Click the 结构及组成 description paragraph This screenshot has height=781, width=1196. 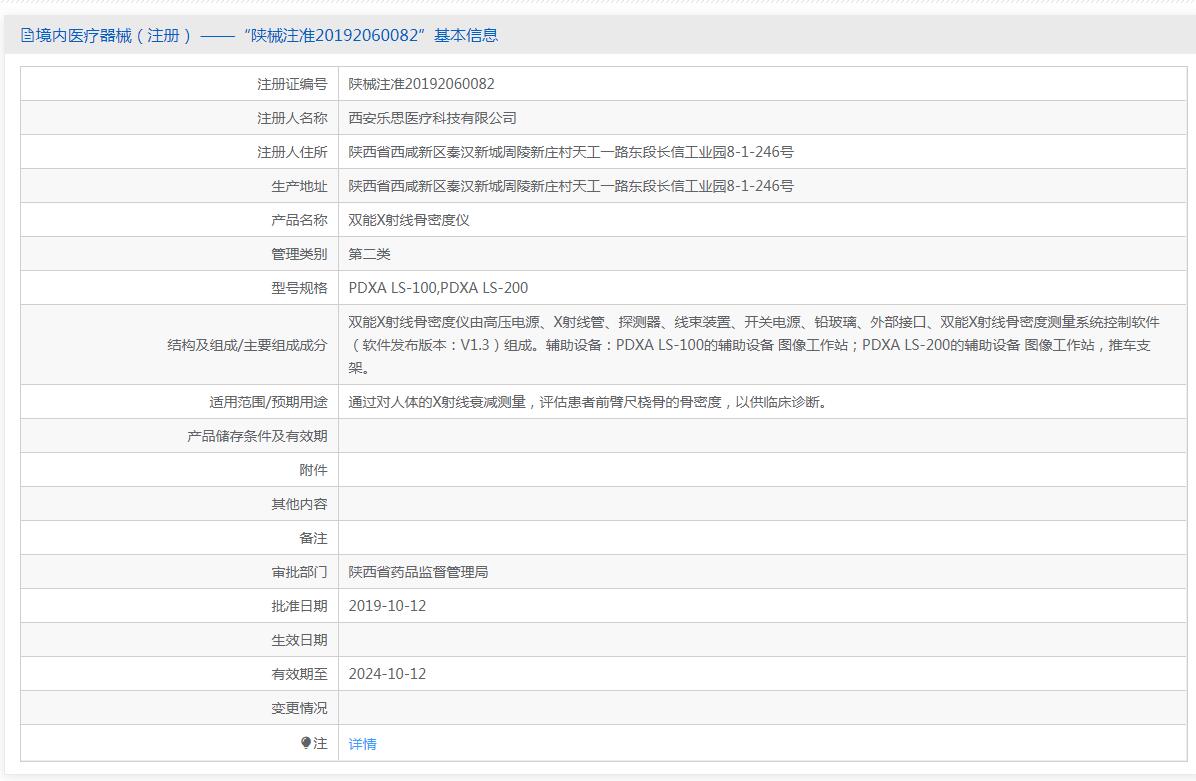tap(754, 345)
